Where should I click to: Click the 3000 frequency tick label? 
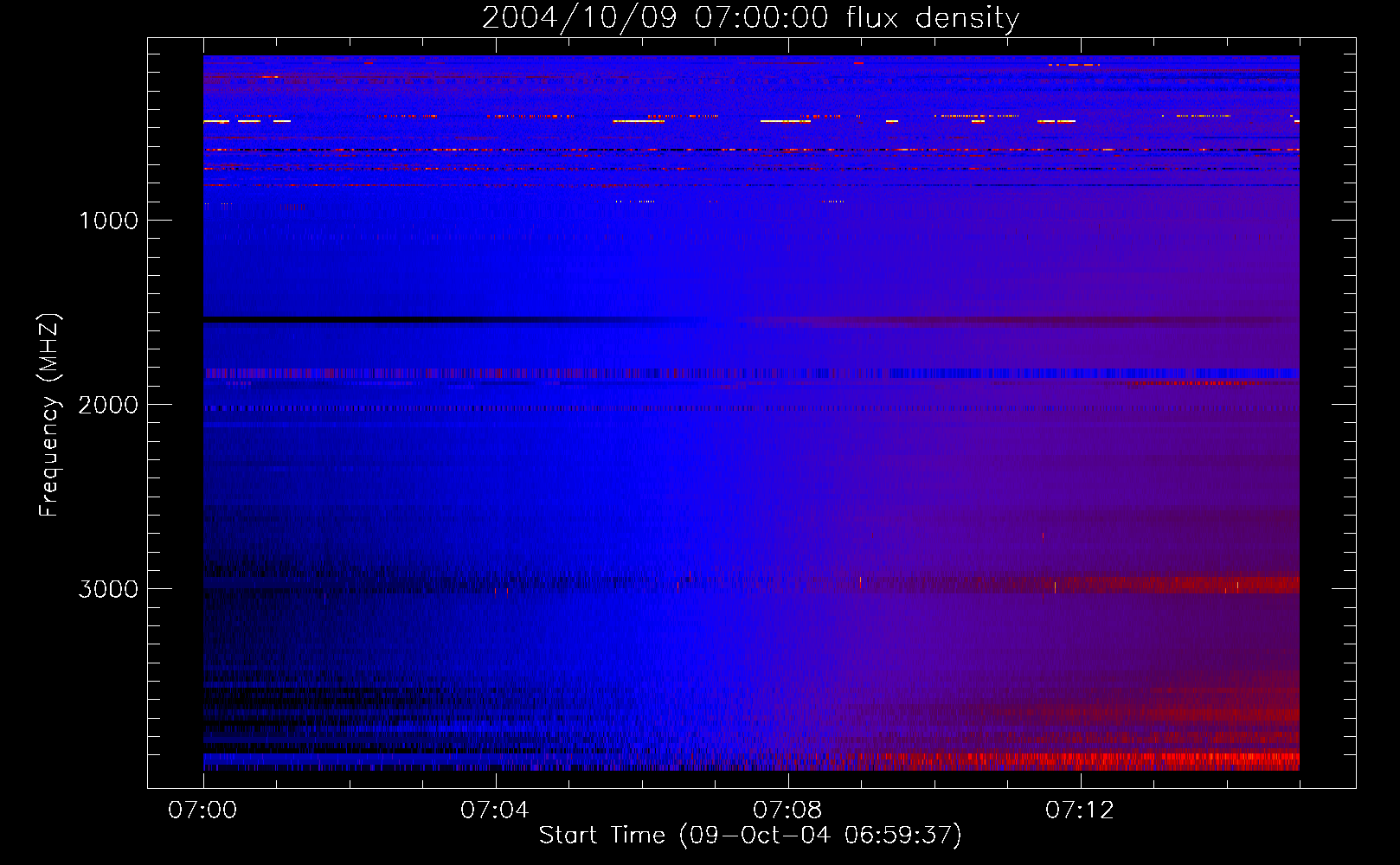tap(108, 589)
